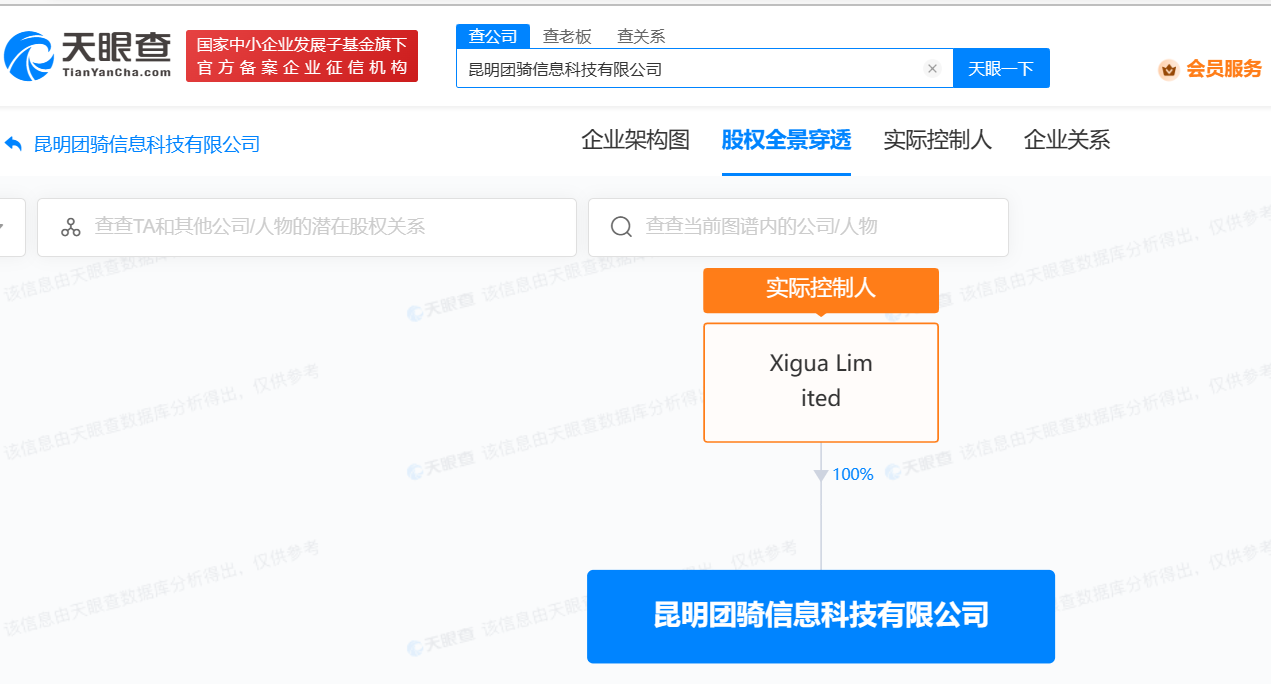Switch to the 查老板 search tab
The width and height of the screenshot is (1271, 684).
[x=567, y=36]
